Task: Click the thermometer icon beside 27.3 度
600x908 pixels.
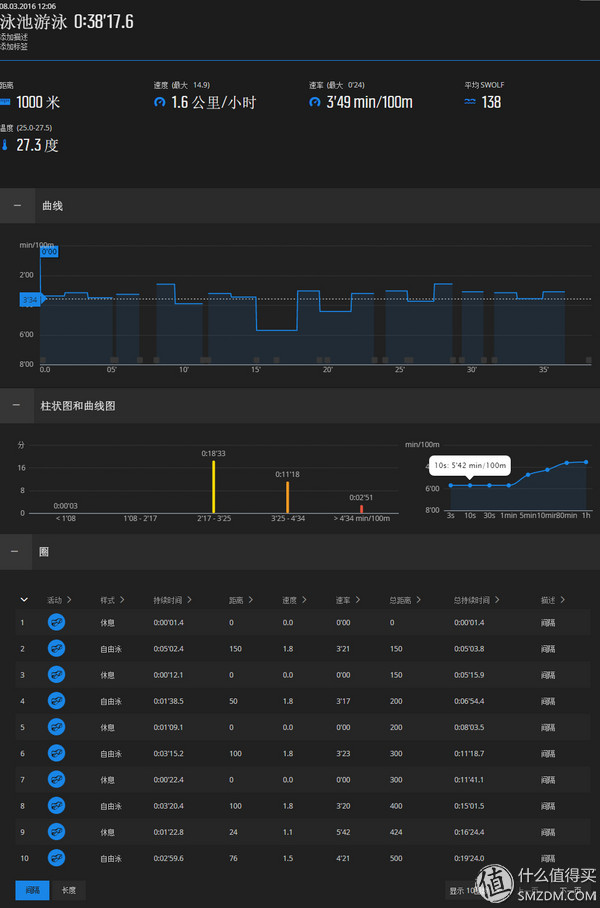Action: click(x=5, y=145)
